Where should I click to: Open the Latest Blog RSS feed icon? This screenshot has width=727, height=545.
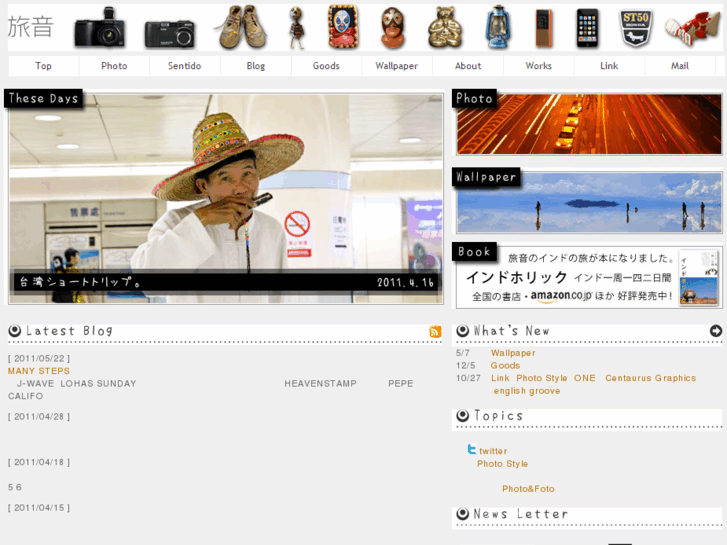click(x=435, y=331)
